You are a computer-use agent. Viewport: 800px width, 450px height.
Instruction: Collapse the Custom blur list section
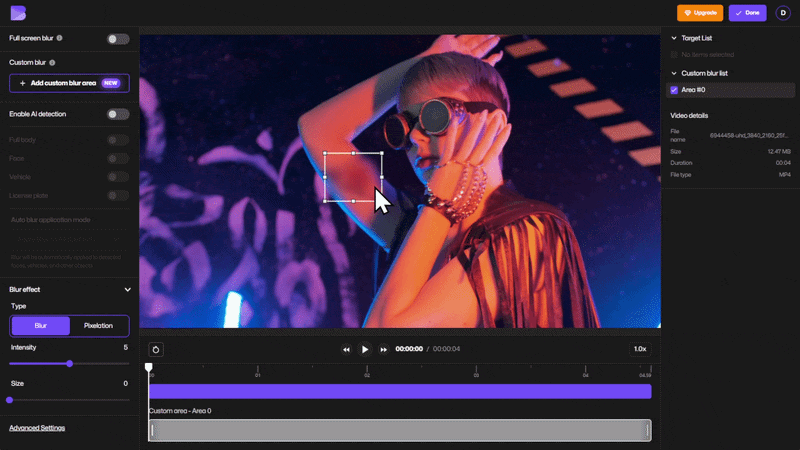point(674,73)
